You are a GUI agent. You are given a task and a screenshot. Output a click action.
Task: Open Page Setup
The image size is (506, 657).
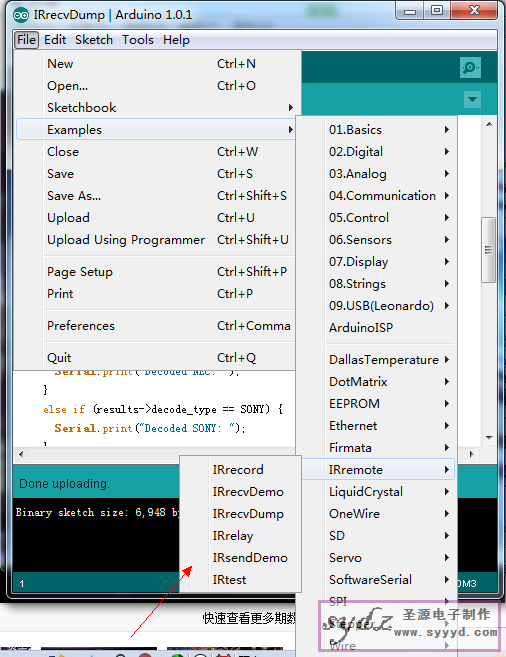pyautogui.click(x=155, y=272)
